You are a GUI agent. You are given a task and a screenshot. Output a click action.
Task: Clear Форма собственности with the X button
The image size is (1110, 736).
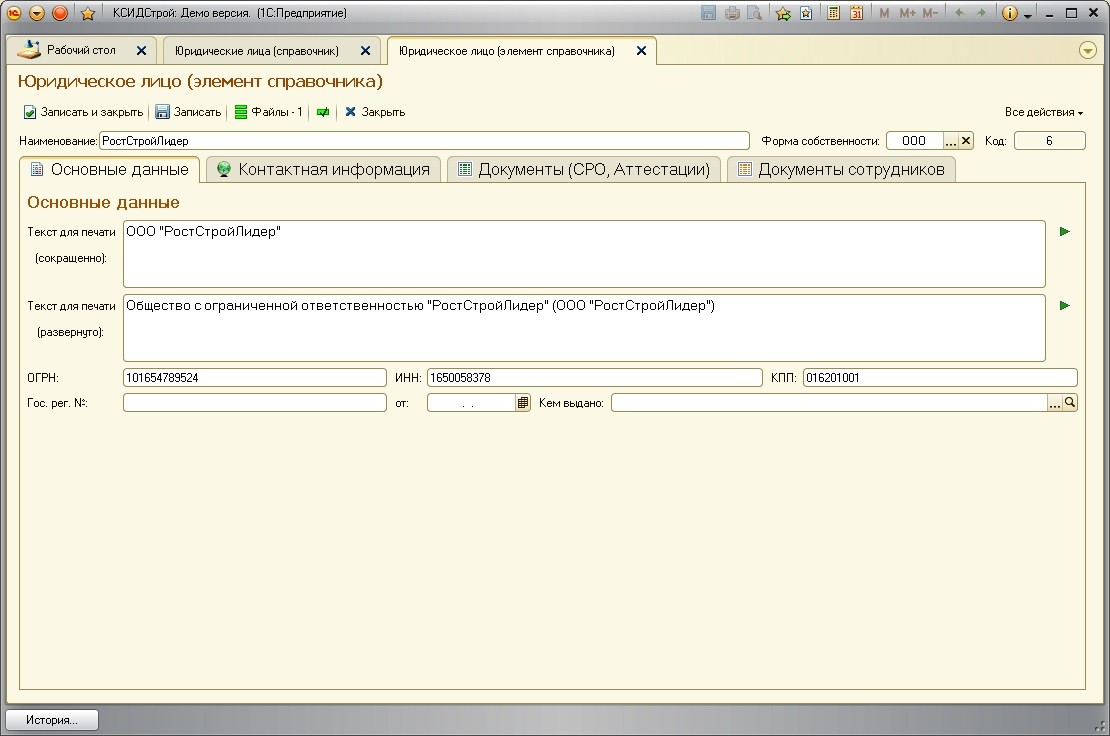(966, 141)
